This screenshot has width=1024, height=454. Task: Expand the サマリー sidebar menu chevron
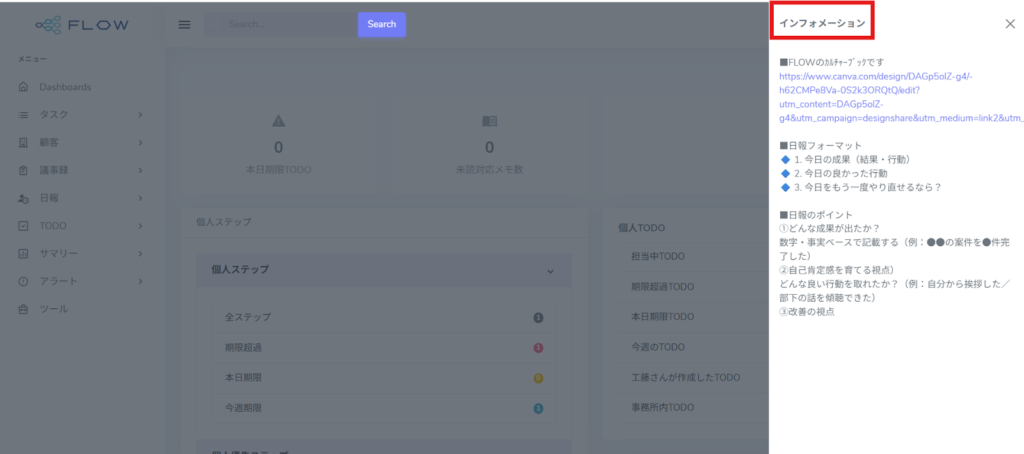click(x=140, y=254)
